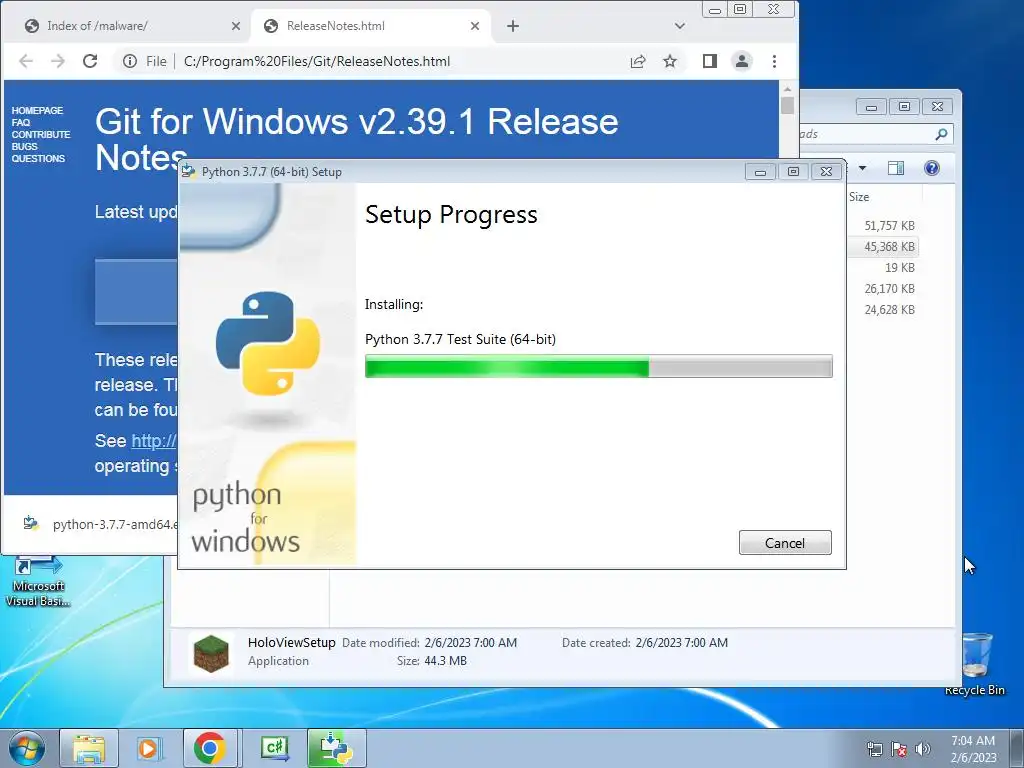Screen dimensions: 1024x768
Task: Click Date created value in details pane
Action: (x=681, y=643)
